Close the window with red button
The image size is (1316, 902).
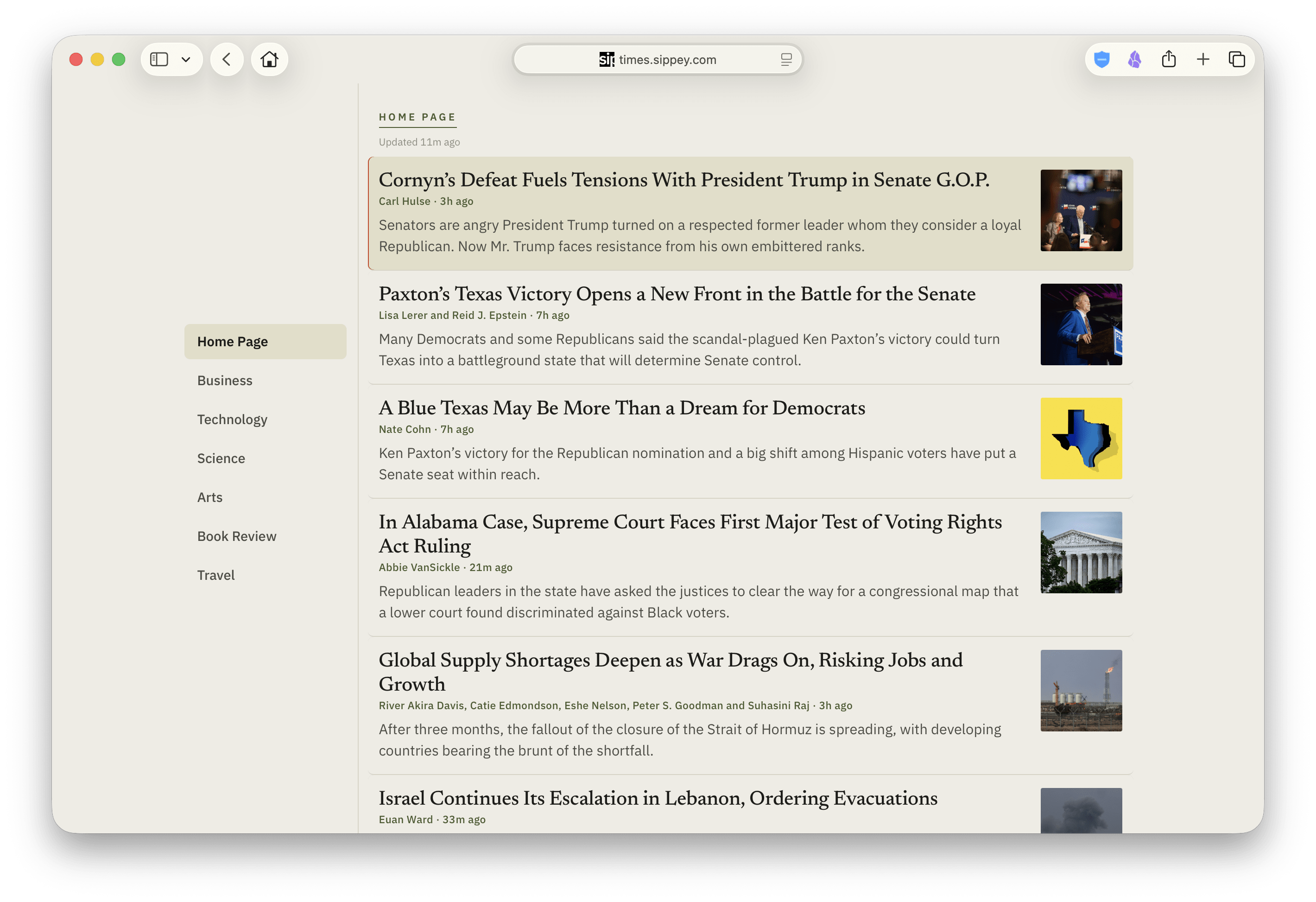coord(76,59)
